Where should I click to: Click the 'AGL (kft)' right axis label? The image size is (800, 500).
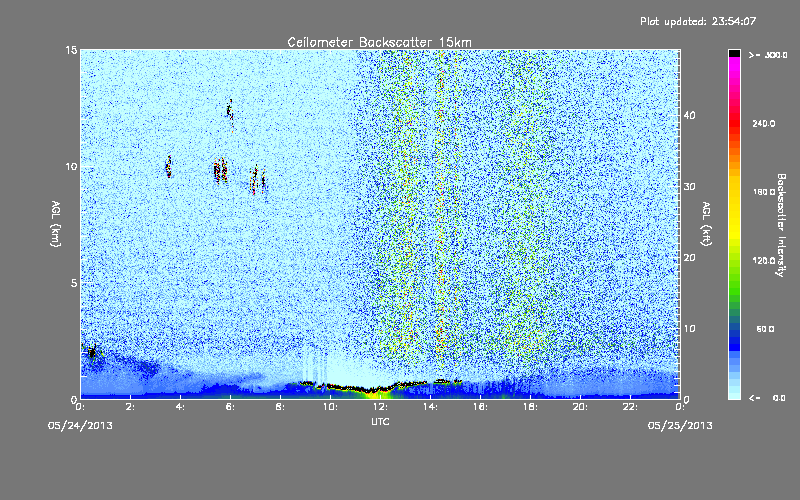click(706, 224)
